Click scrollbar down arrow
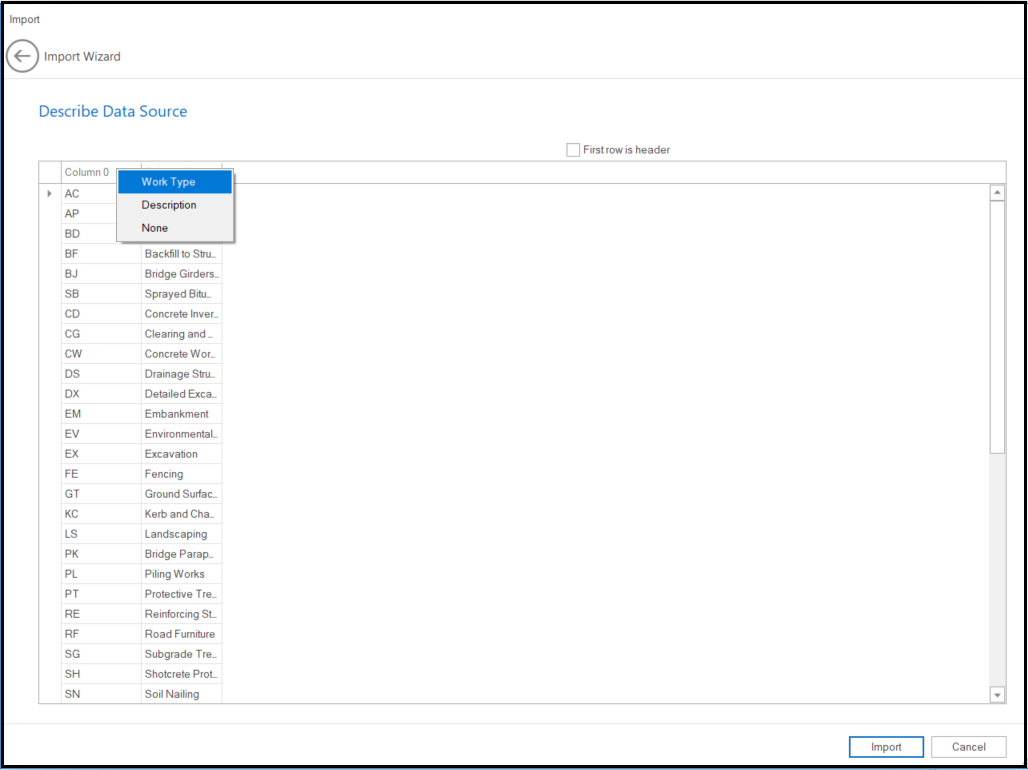1028x770 pixels. click(x=997, y=694)
